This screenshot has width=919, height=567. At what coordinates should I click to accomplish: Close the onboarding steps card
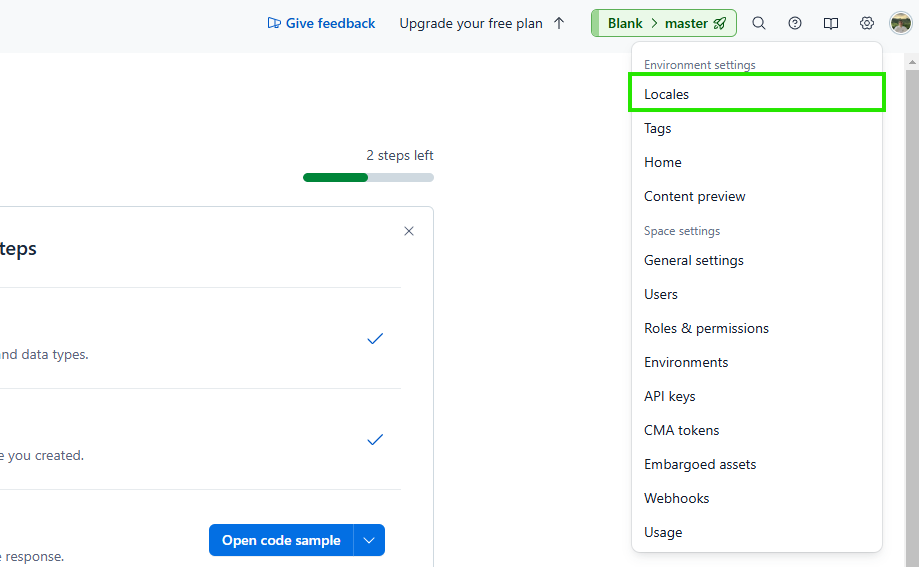[x=409, y=231]
